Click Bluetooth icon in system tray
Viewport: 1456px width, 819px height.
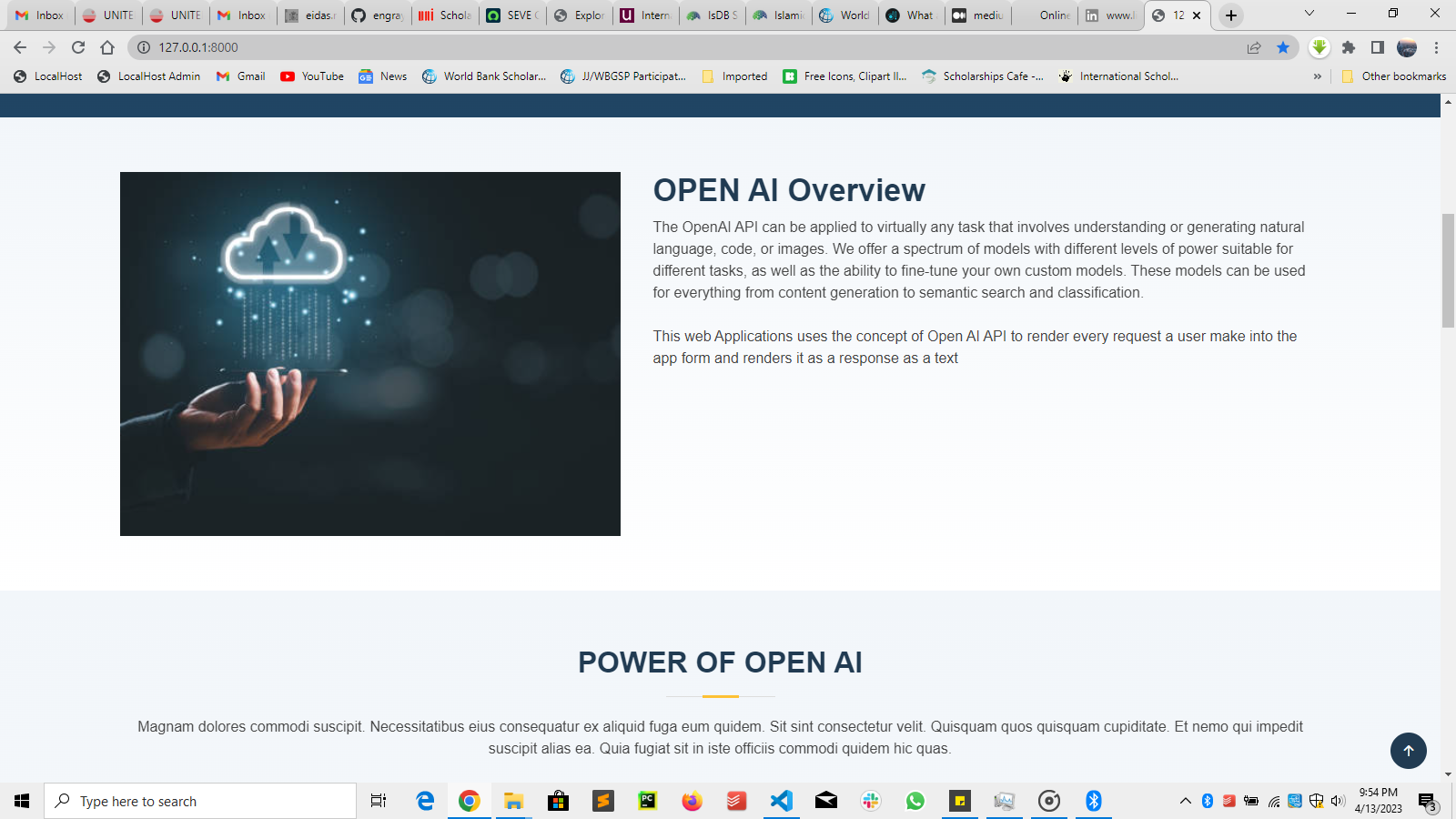[x=1208, y=802]
